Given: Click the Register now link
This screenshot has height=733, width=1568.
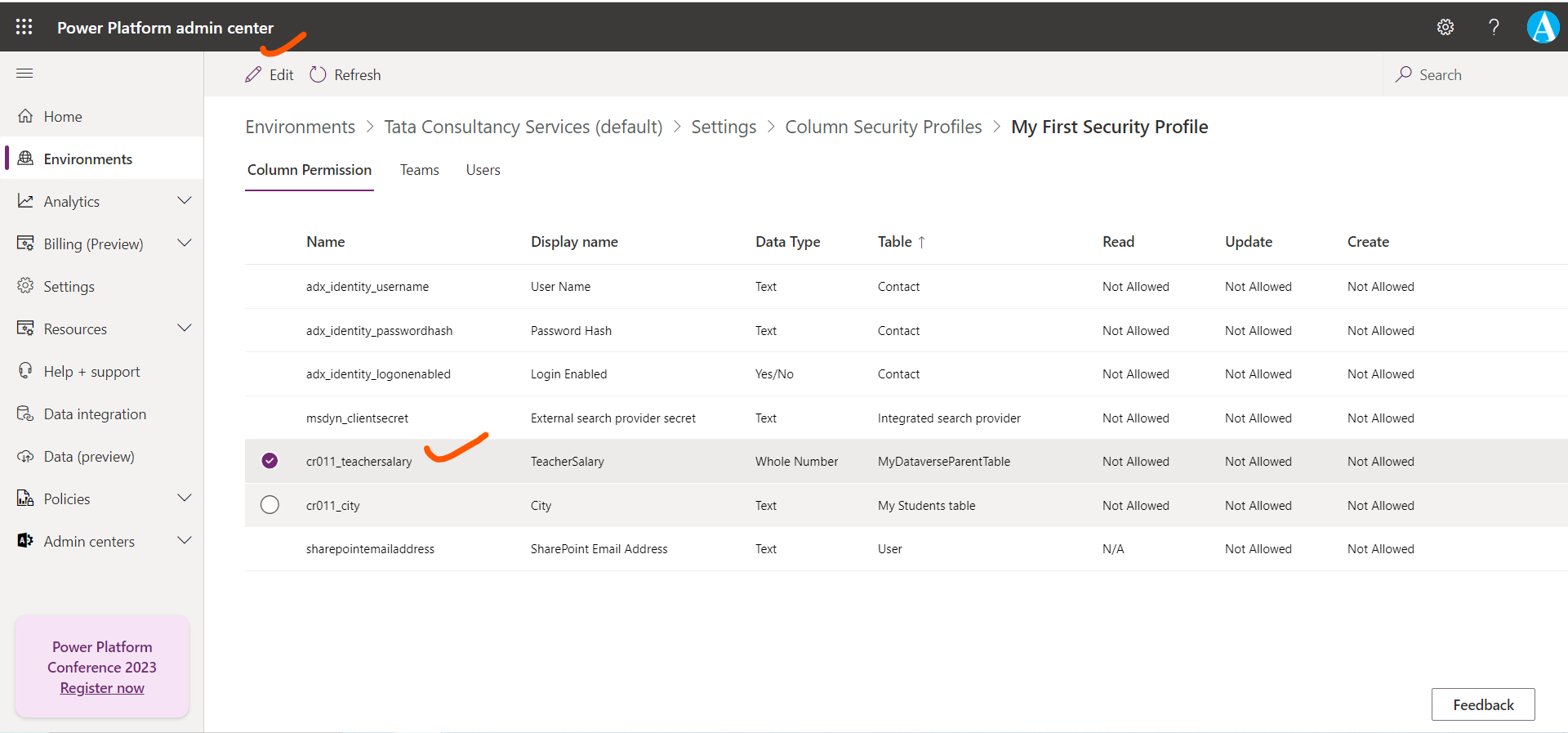Looking at the screenshot, I should coord(102,688).
